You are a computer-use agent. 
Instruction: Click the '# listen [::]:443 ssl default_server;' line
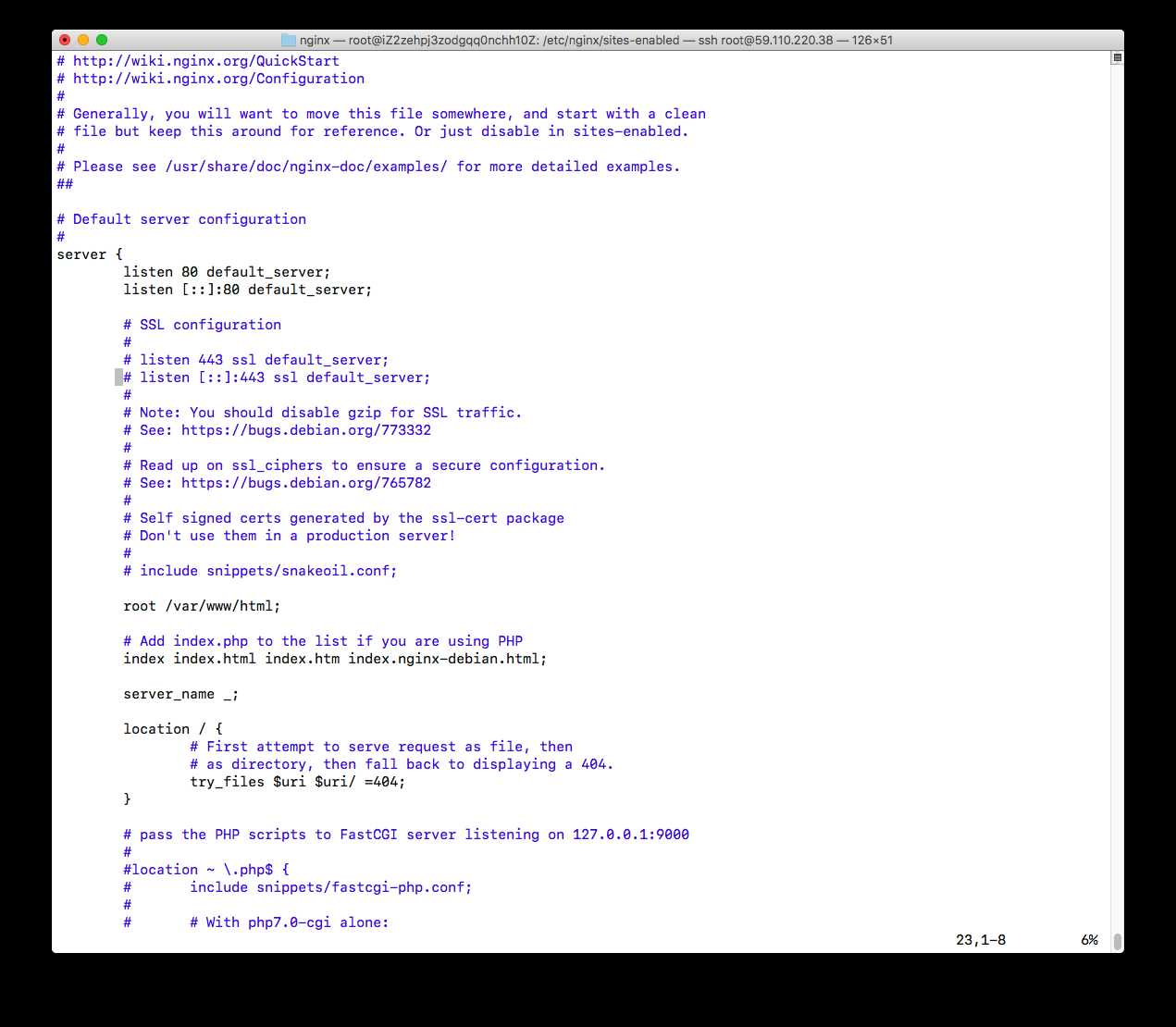pyautogui.click(x=277, y=377)
